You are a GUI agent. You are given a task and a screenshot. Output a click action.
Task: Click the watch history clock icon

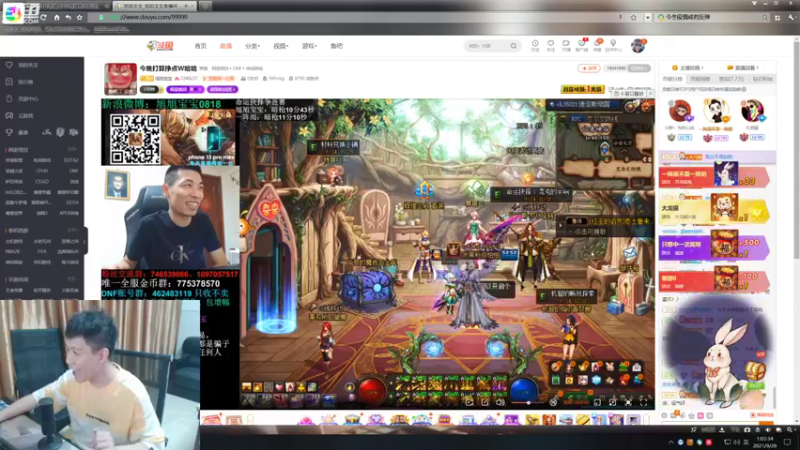535,44
